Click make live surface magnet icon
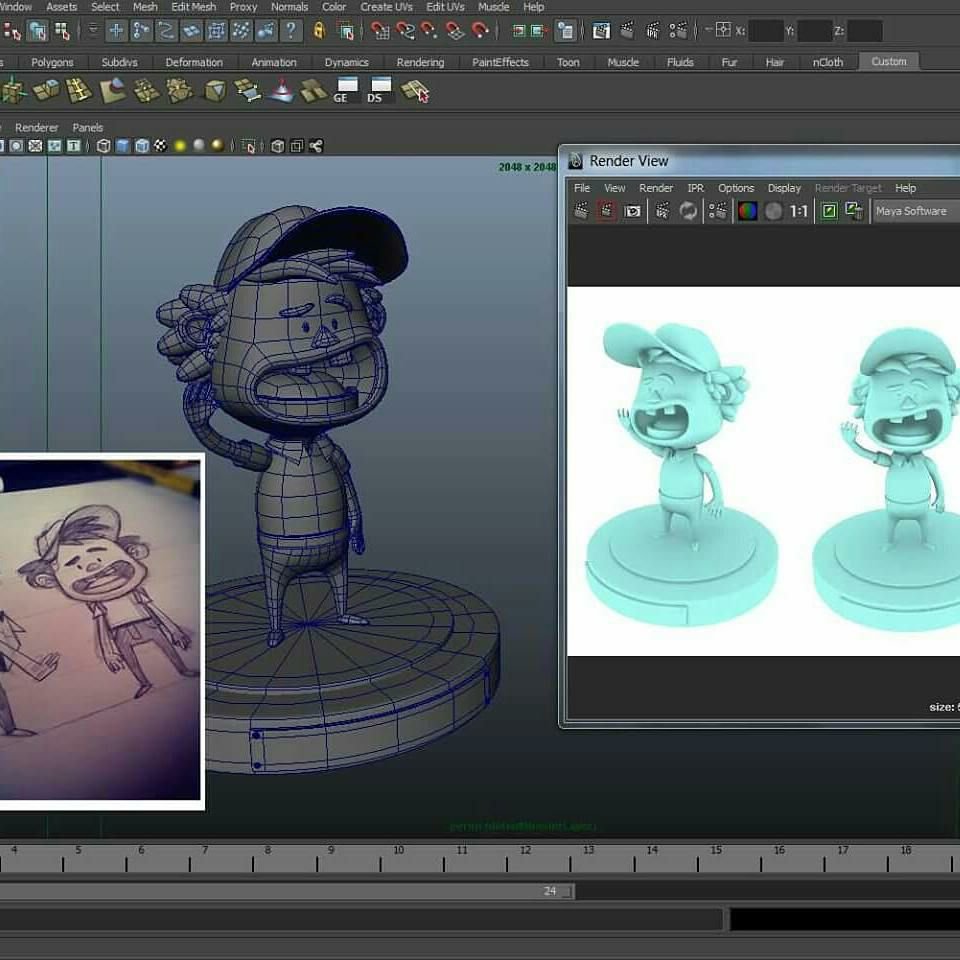Viewport: 960px width, 960px height. click(x=480, y=31)
